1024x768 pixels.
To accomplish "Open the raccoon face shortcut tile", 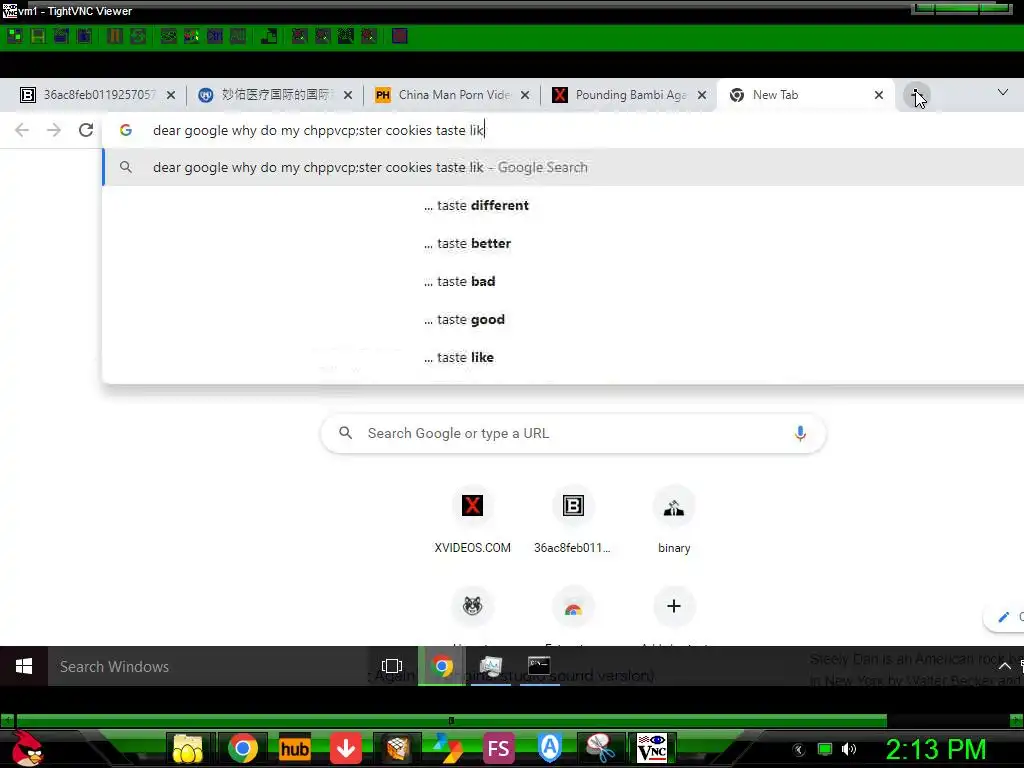I will 472,607.
